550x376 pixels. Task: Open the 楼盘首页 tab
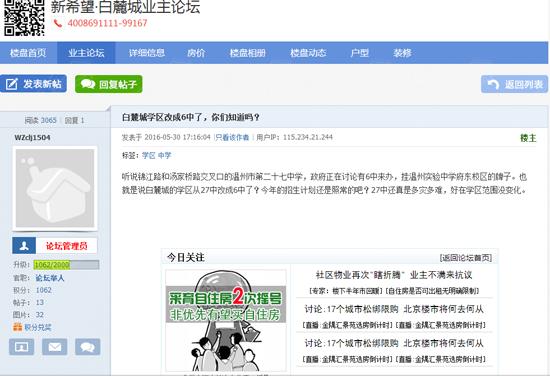coord(28,53)
